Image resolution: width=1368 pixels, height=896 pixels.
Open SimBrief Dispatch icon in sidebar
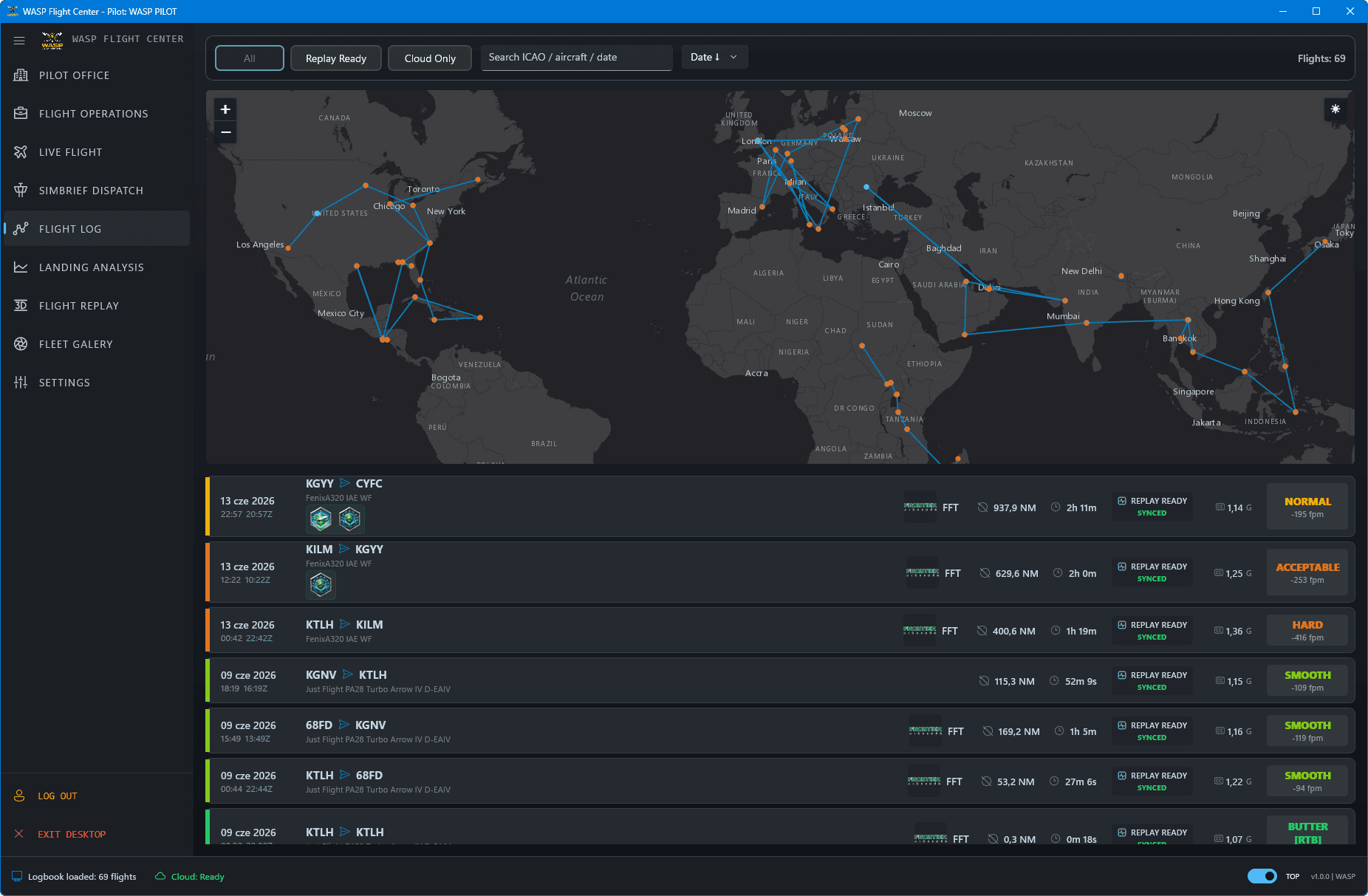click(x=21, y=191)
